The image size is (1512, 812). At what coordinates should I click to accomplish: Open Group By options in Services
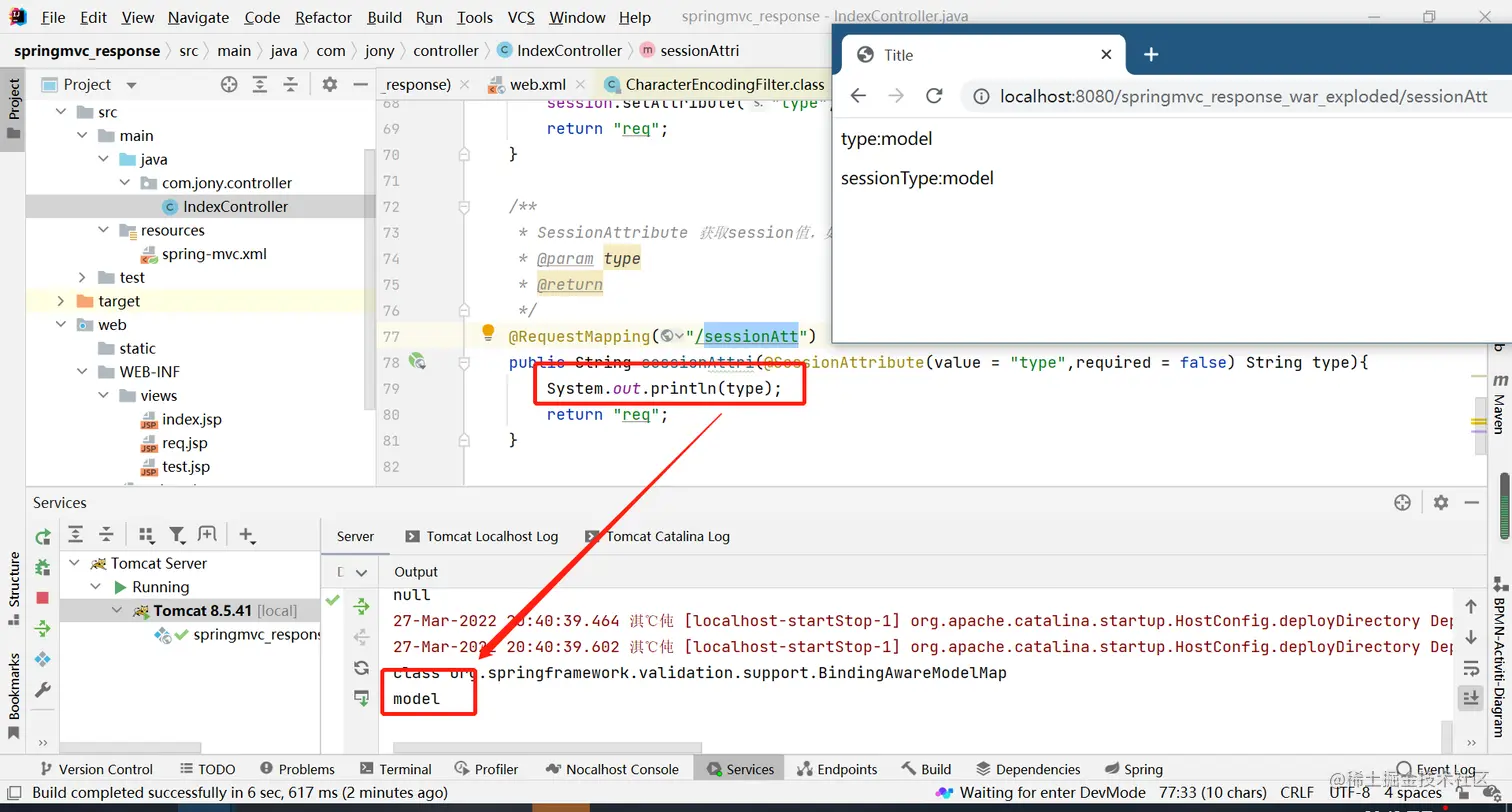(146, 535)
